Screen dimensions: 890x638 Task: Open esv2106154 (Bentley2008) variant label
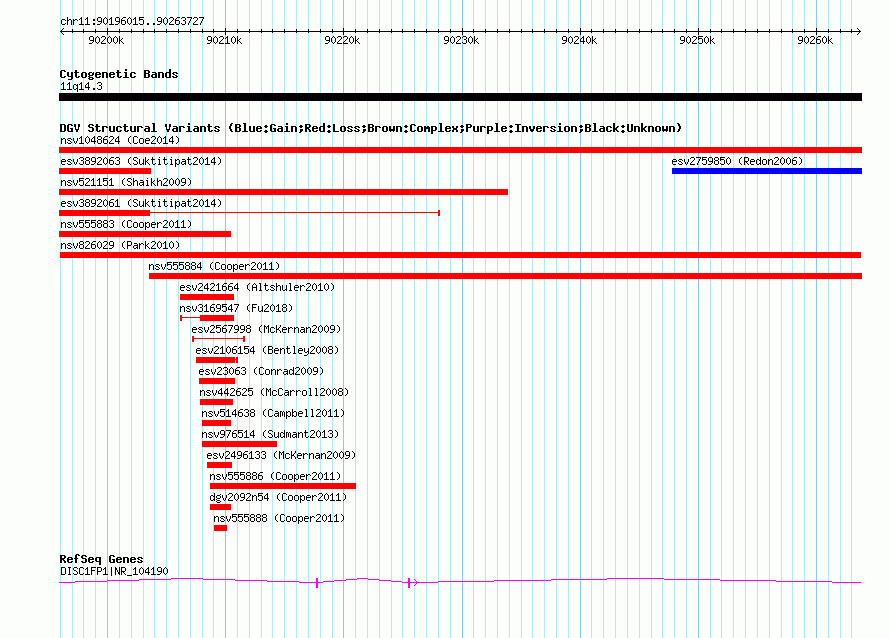(267, 350)
